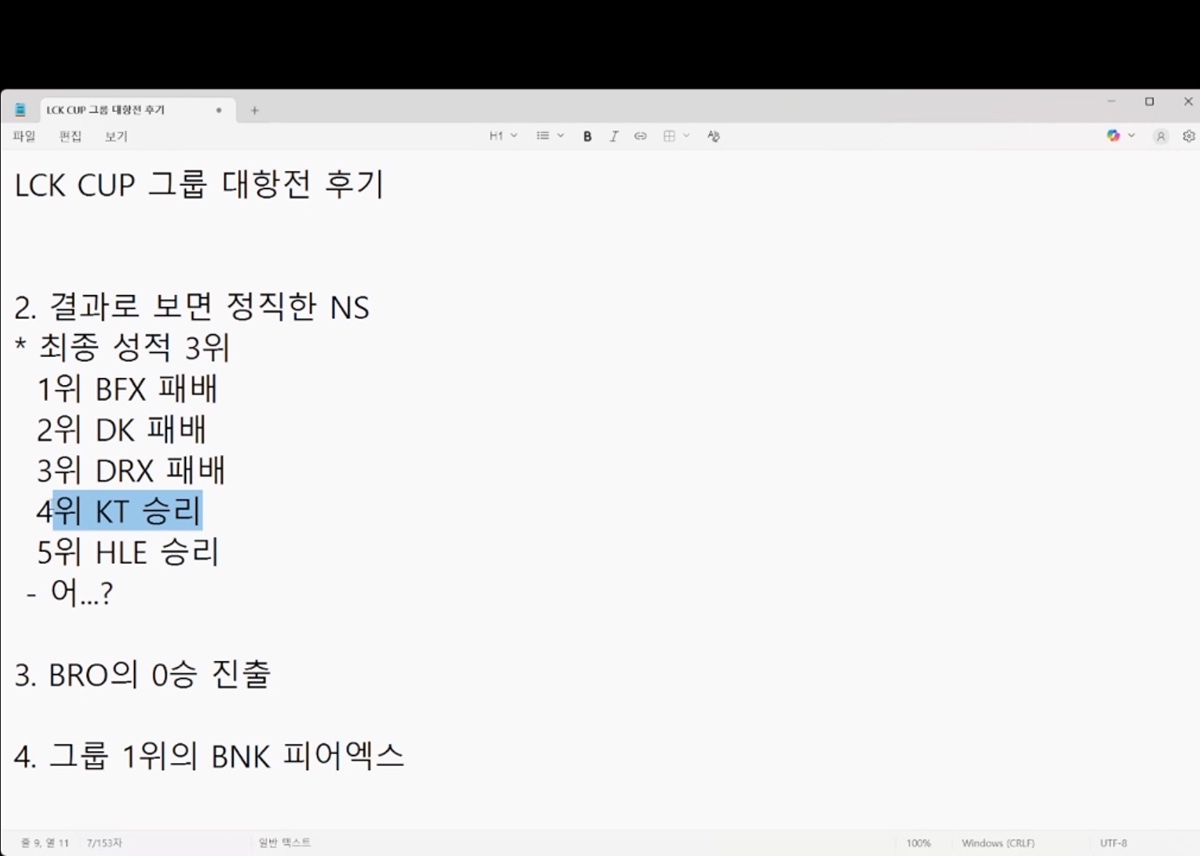The image size is (1200, 856).
Task: Click the Copilot icon
Action: 1114,136
